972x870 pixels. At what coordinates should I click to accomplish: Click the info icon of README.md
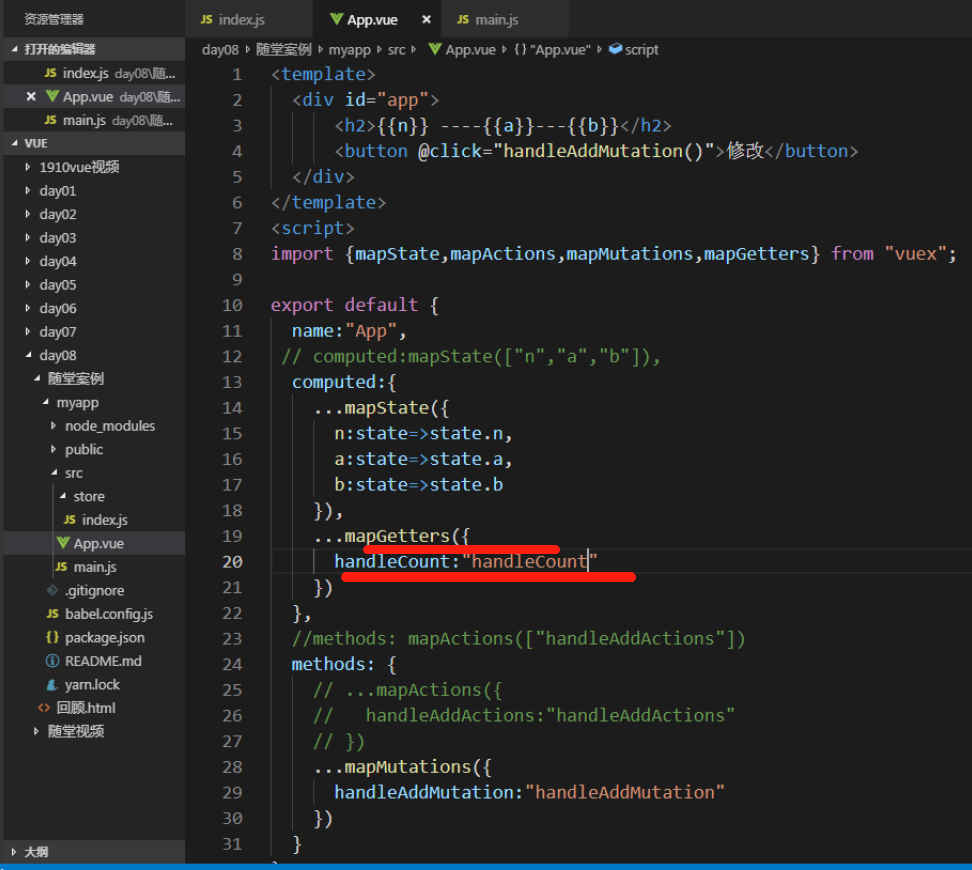(x=53, y=661)
